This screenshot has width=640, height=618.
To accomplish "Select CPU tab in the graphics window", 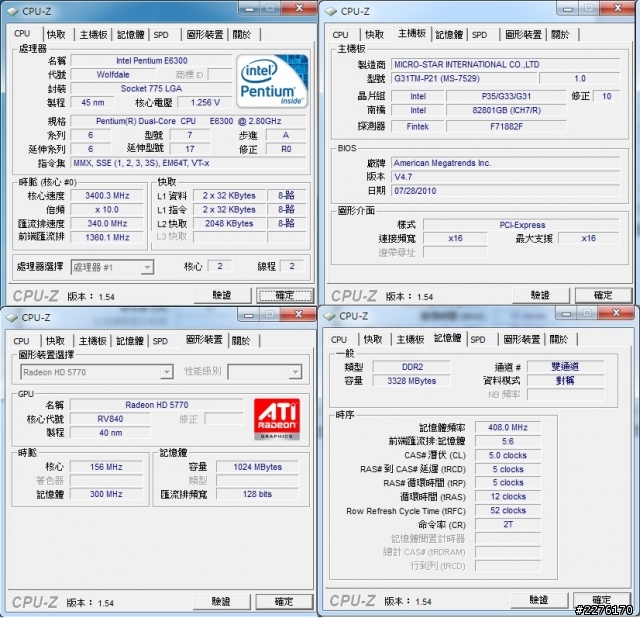I will (21, 341).
